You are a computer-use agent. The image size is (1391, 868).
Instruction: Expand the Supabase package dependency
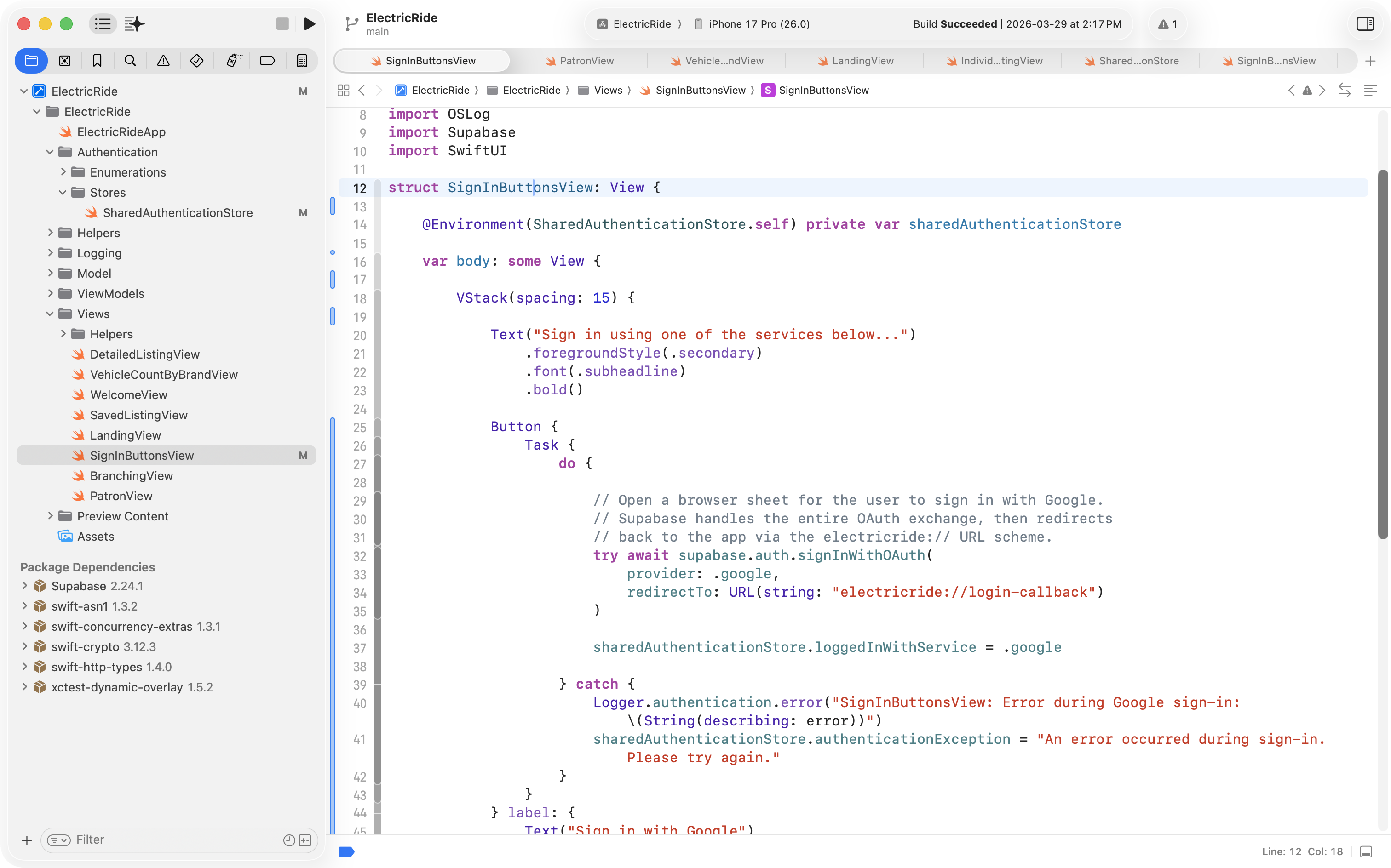tap(25, 586)
